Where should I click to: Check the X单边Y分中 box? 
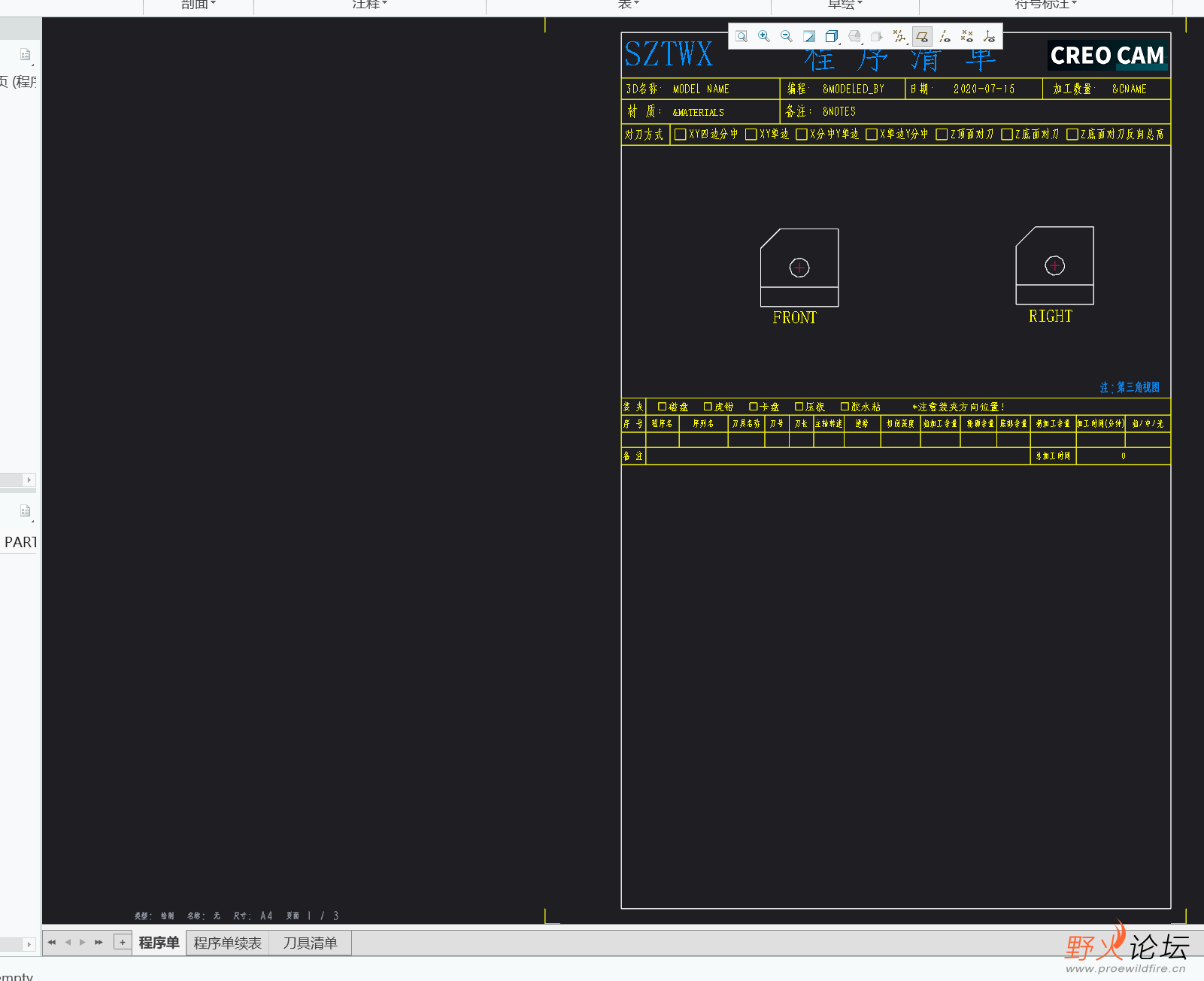(872, 135)
